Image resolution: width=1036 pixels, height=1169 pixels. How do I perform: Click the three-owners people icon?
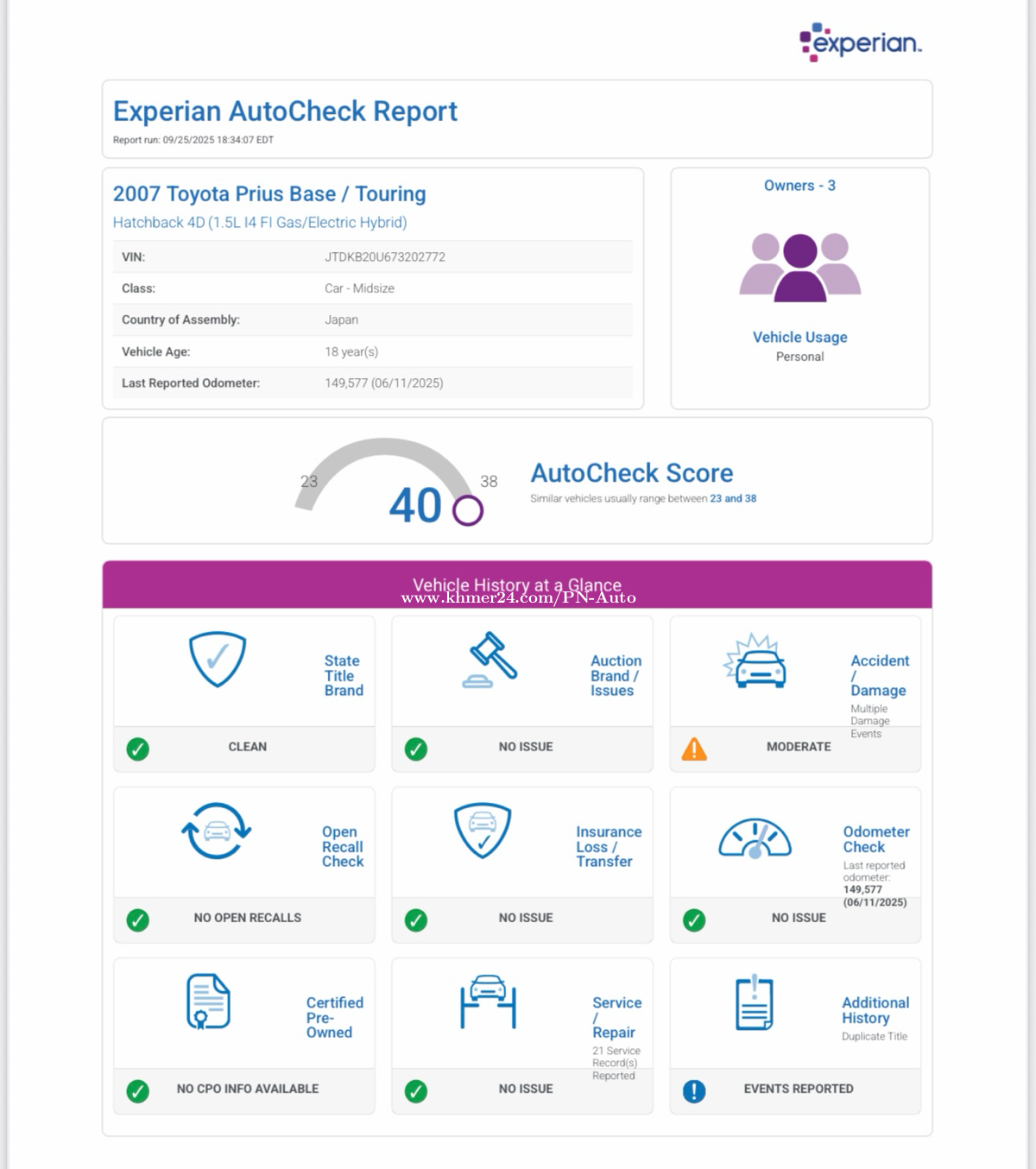(799, 267)
